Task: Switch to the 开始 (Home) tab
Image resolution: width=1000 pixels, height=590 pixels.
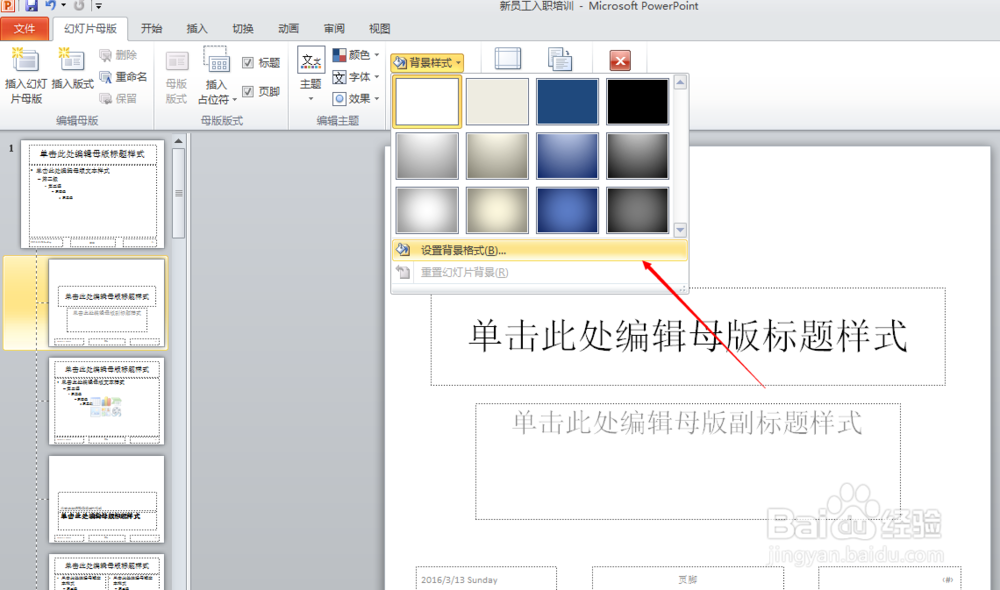Action: [151, 29]
